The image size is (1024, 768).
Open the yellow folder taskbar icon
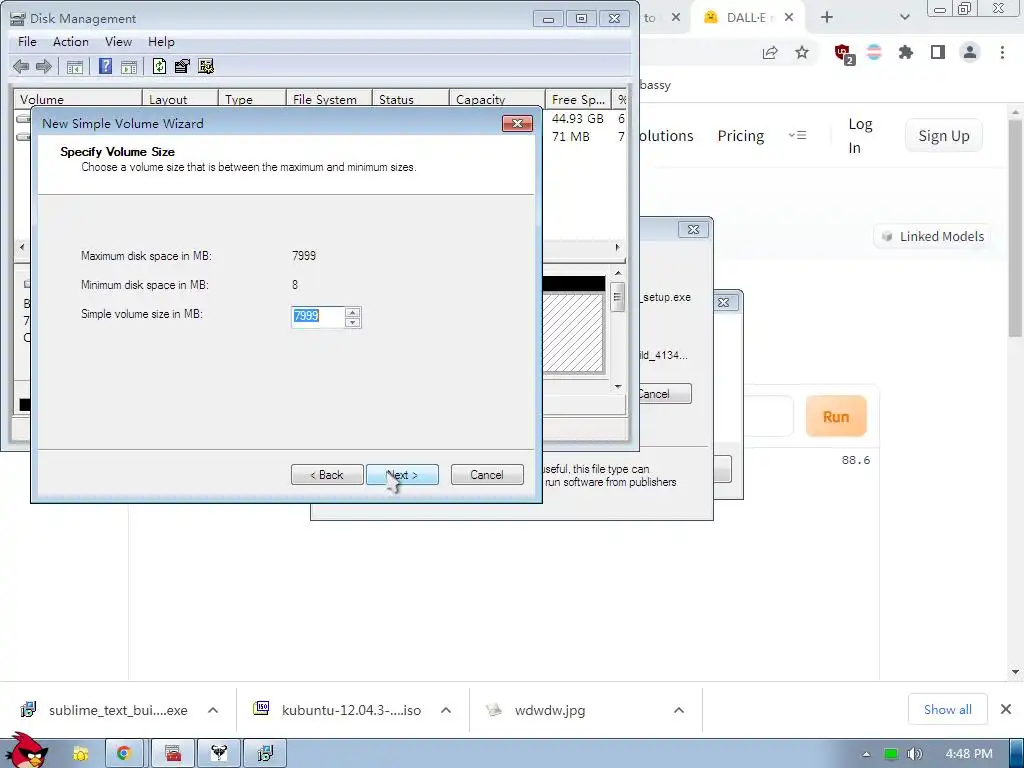81,754
